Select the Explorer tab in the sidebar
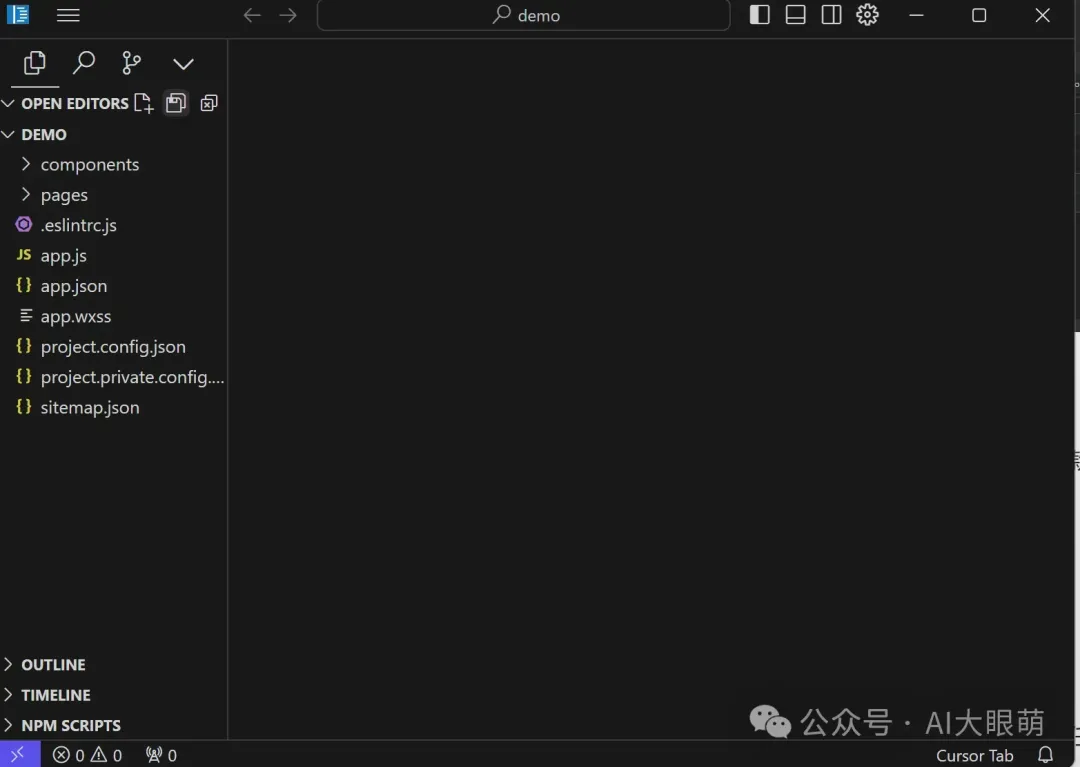Viewport: 1080px width, 767px height. tap(35, 63)
